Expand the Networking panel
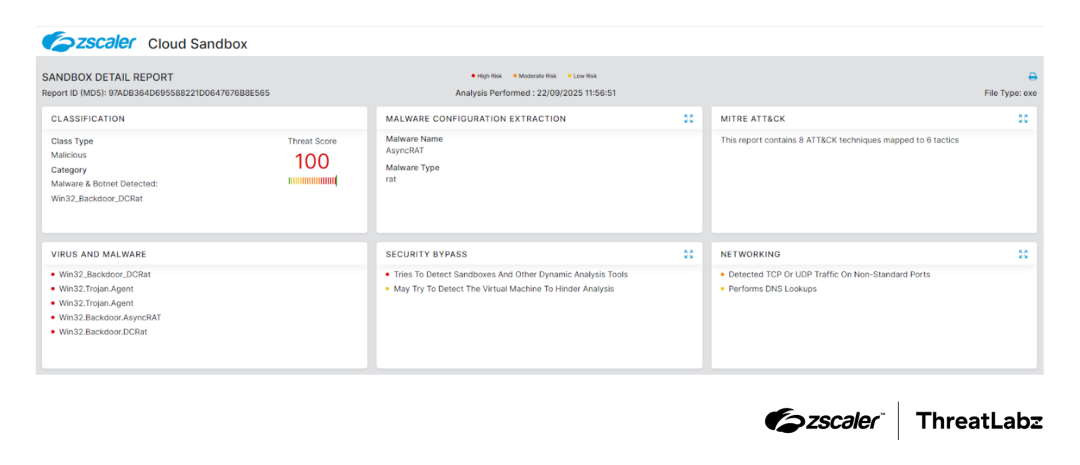1080x465 pixels. pyautogui.click(x=1023, y=254)
